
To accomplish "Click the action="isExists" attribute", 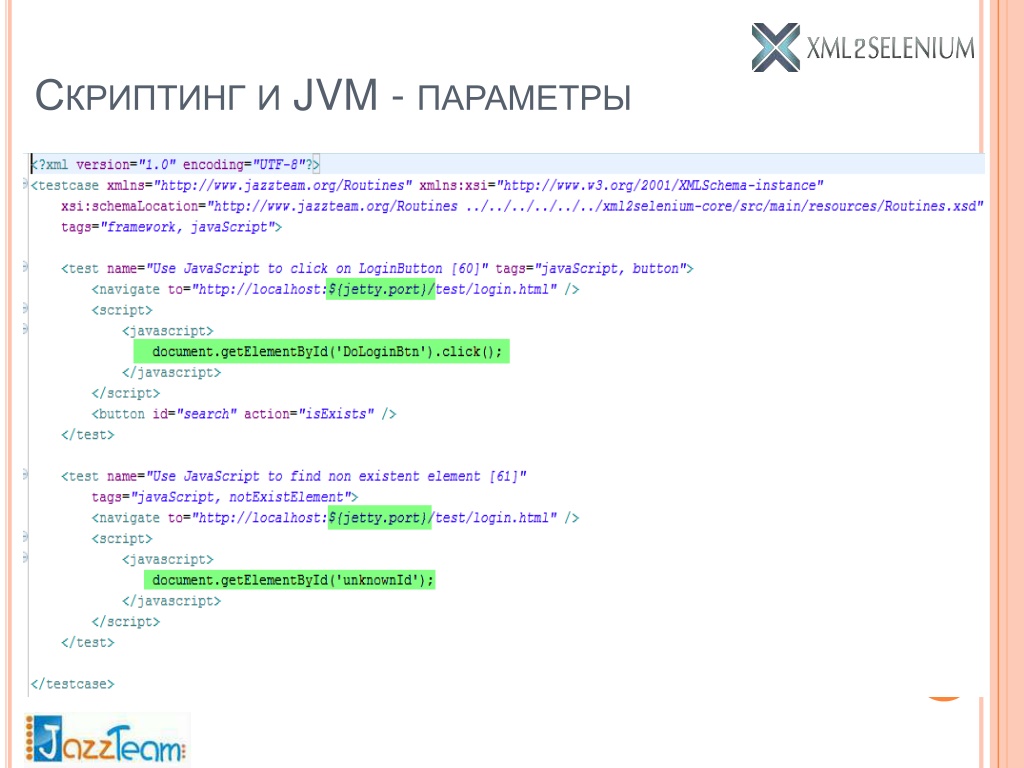I will [x=309, y=414].
